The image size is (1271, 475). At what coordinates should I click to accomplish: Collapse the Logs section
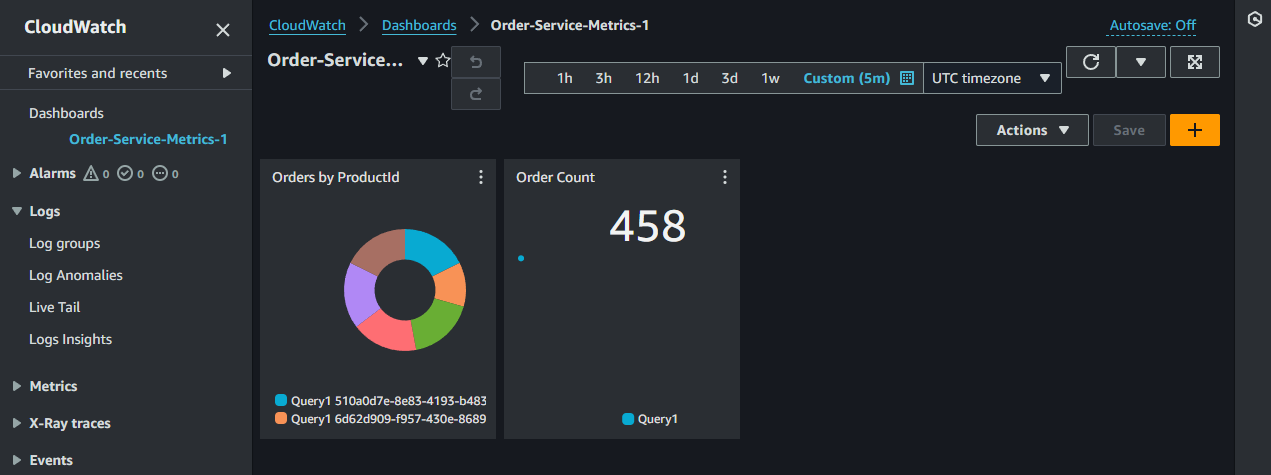16,212
